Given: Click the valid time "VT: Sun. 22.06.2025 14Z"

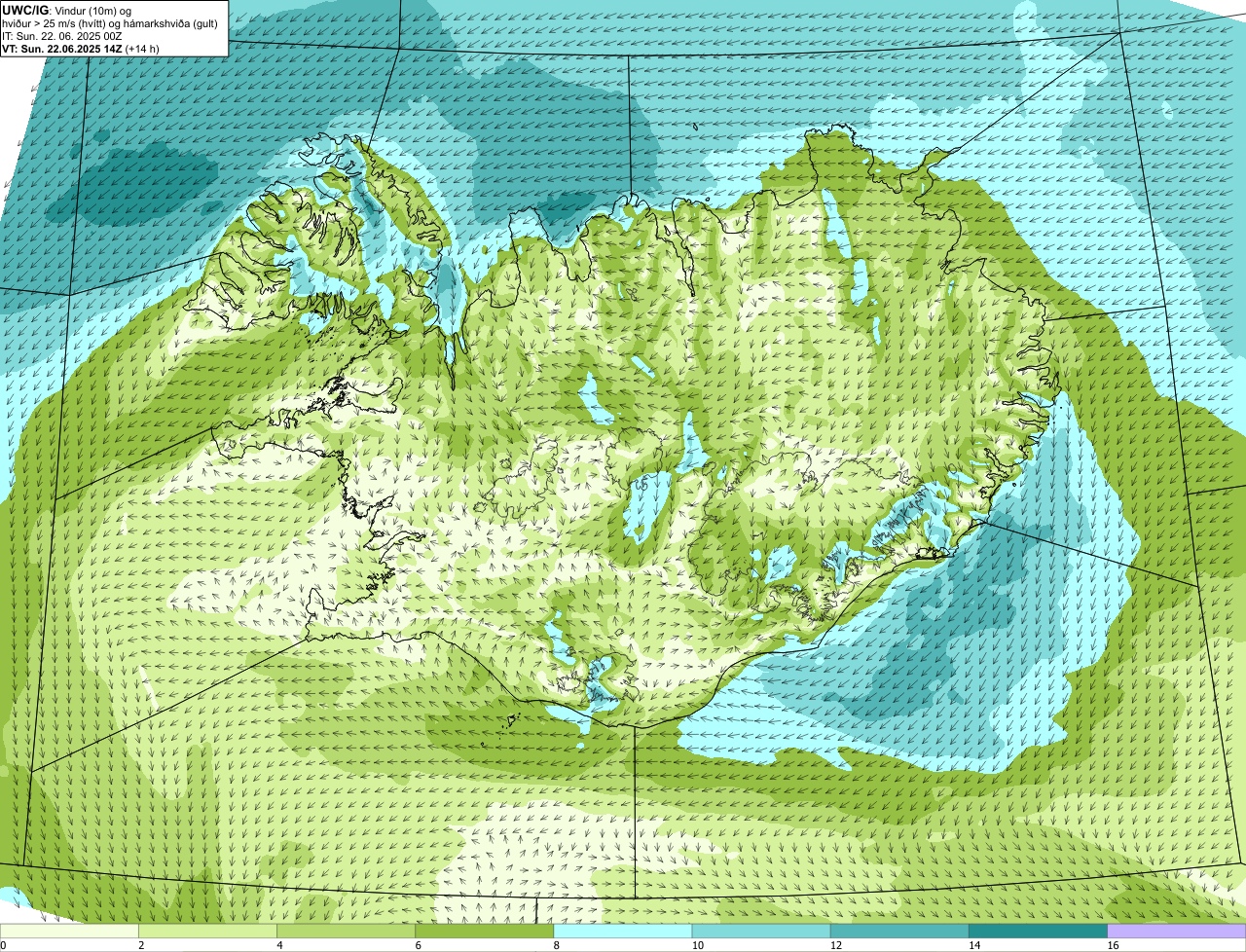Looking at the screenshot, I should tap(62, 49).
